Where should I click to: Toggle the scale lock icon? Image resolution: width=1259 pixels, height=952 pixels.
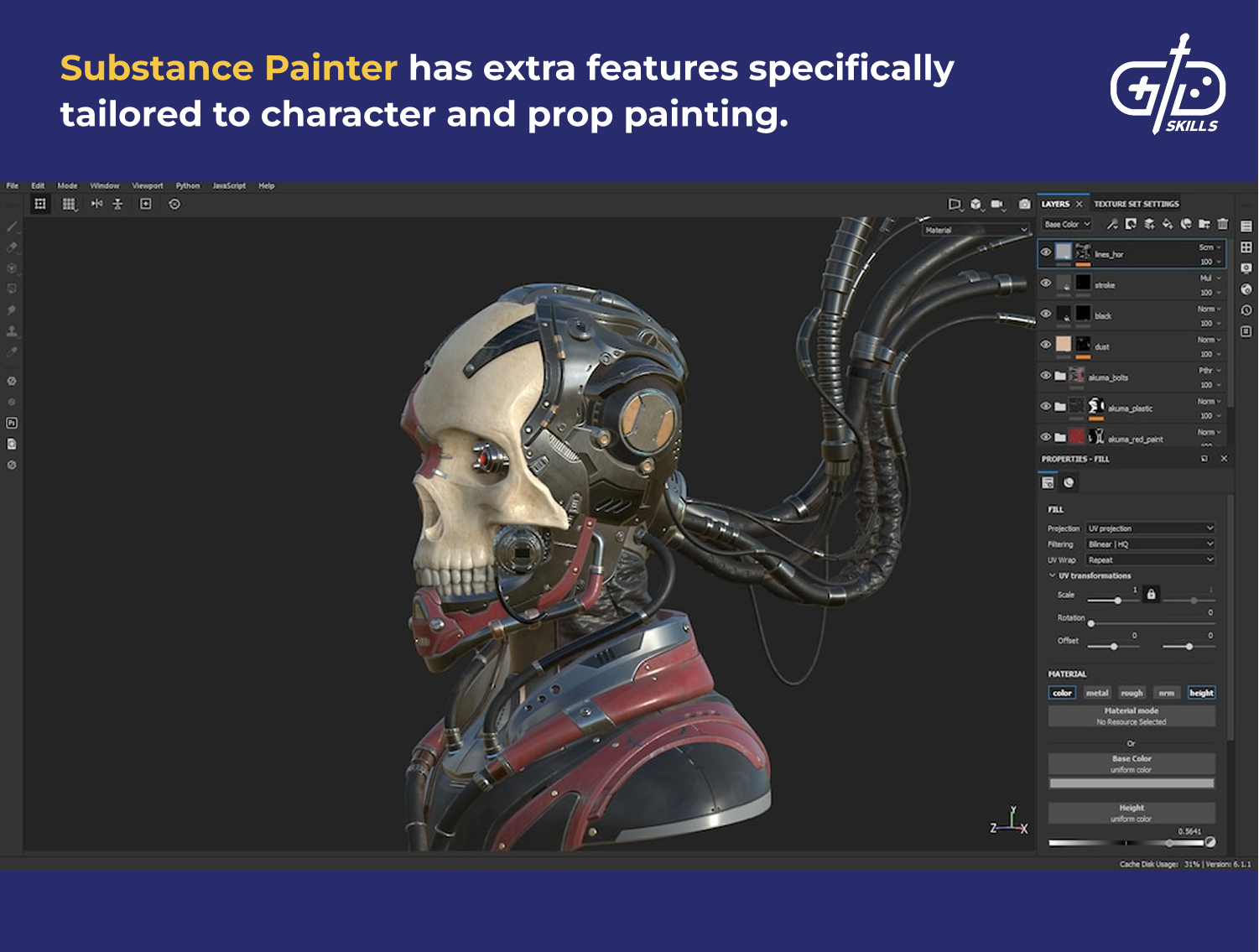point(1152,594)
